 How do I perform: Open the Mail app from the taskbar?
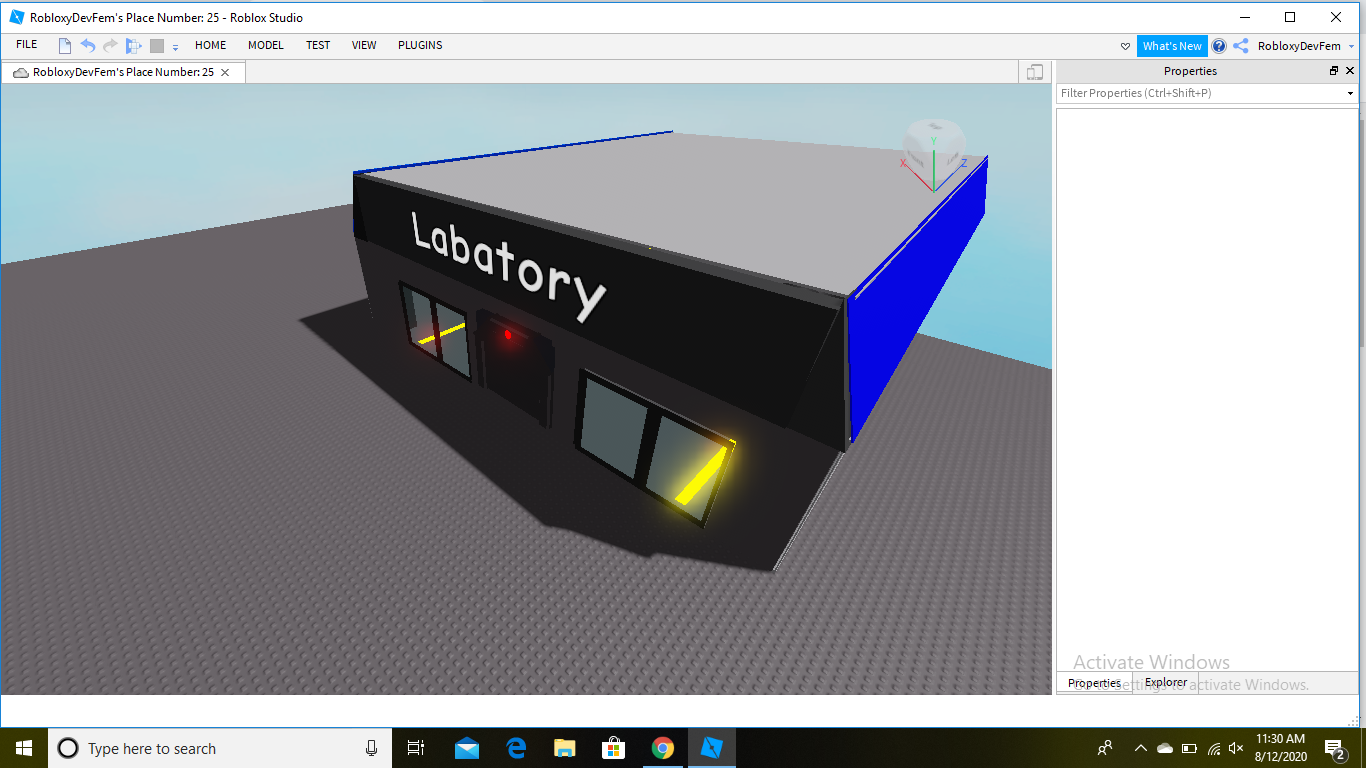tap(466, 748)
